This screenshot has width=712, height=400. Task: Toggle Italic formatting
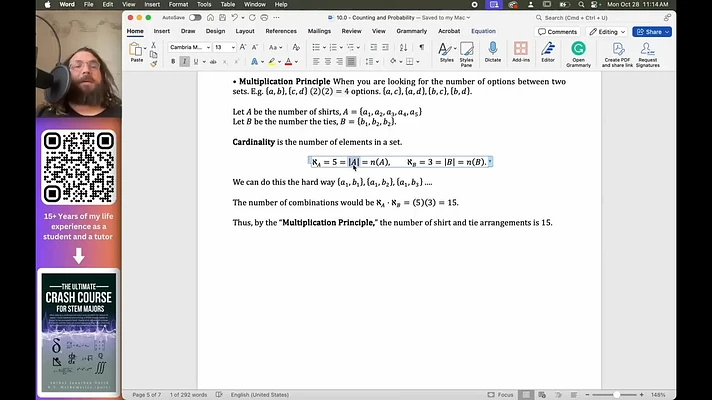coord(184,62)
